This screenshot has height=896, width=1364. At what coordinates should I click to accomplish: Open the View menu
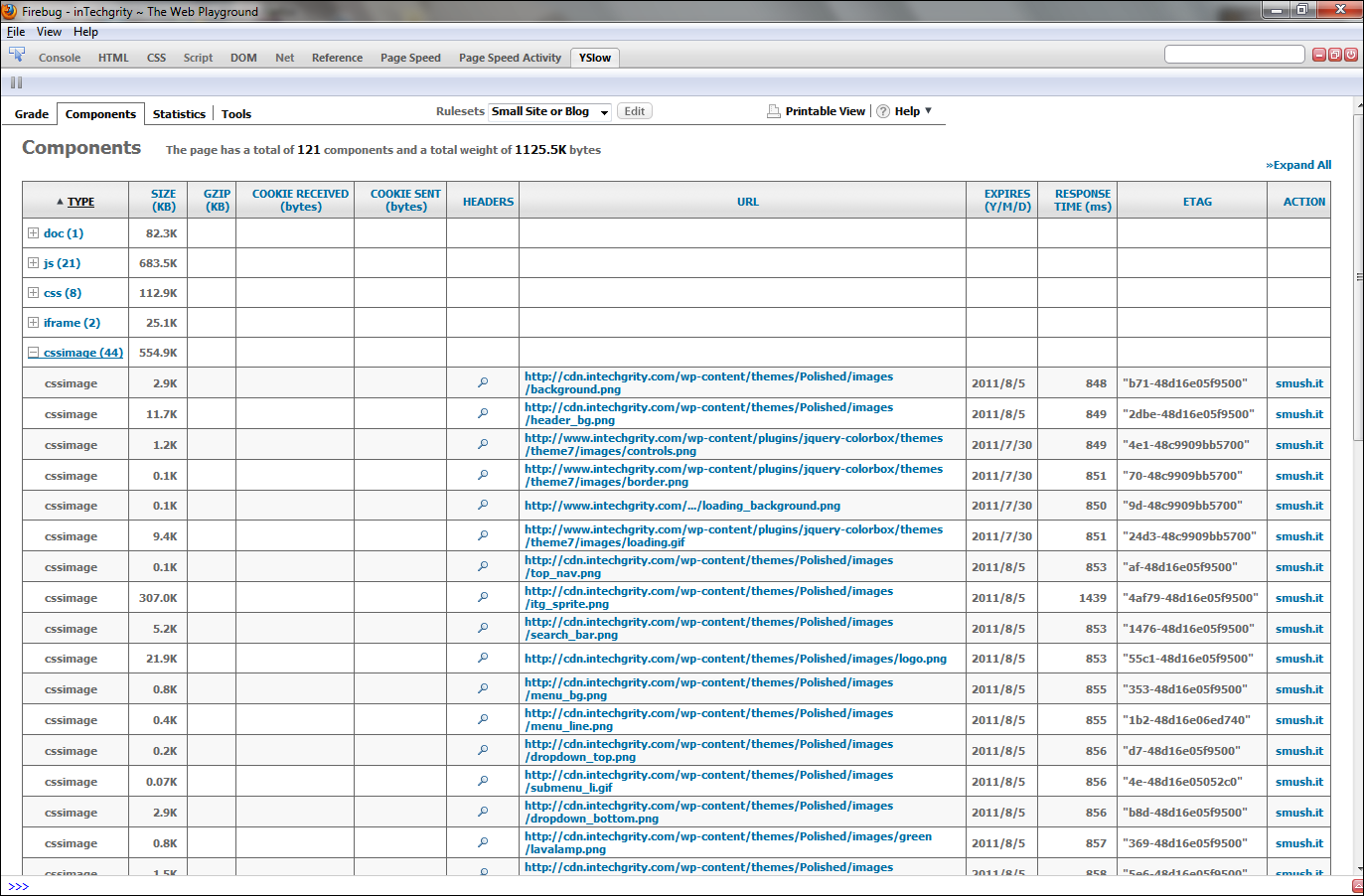click(x=49, y=32)
